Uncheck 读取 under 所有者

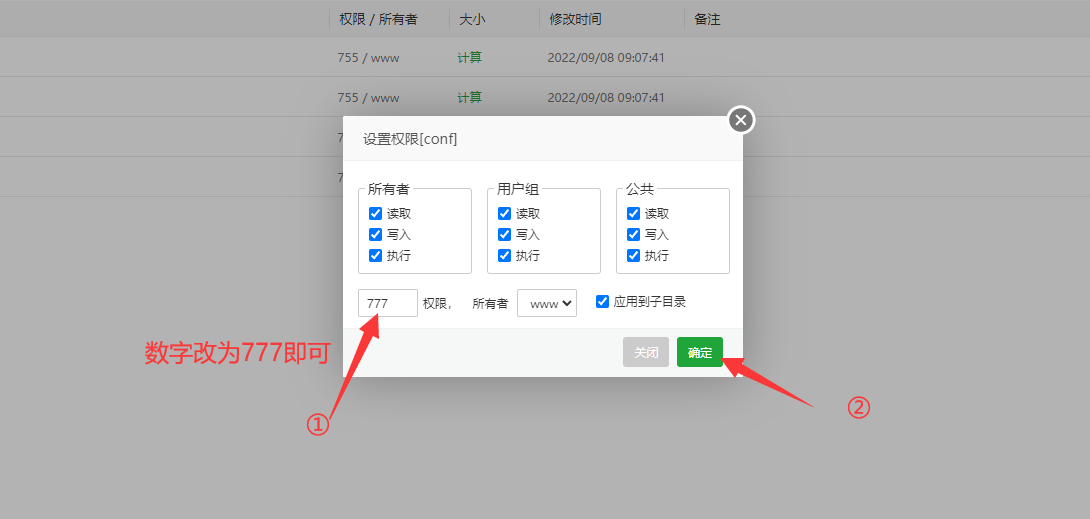point(376,213)
